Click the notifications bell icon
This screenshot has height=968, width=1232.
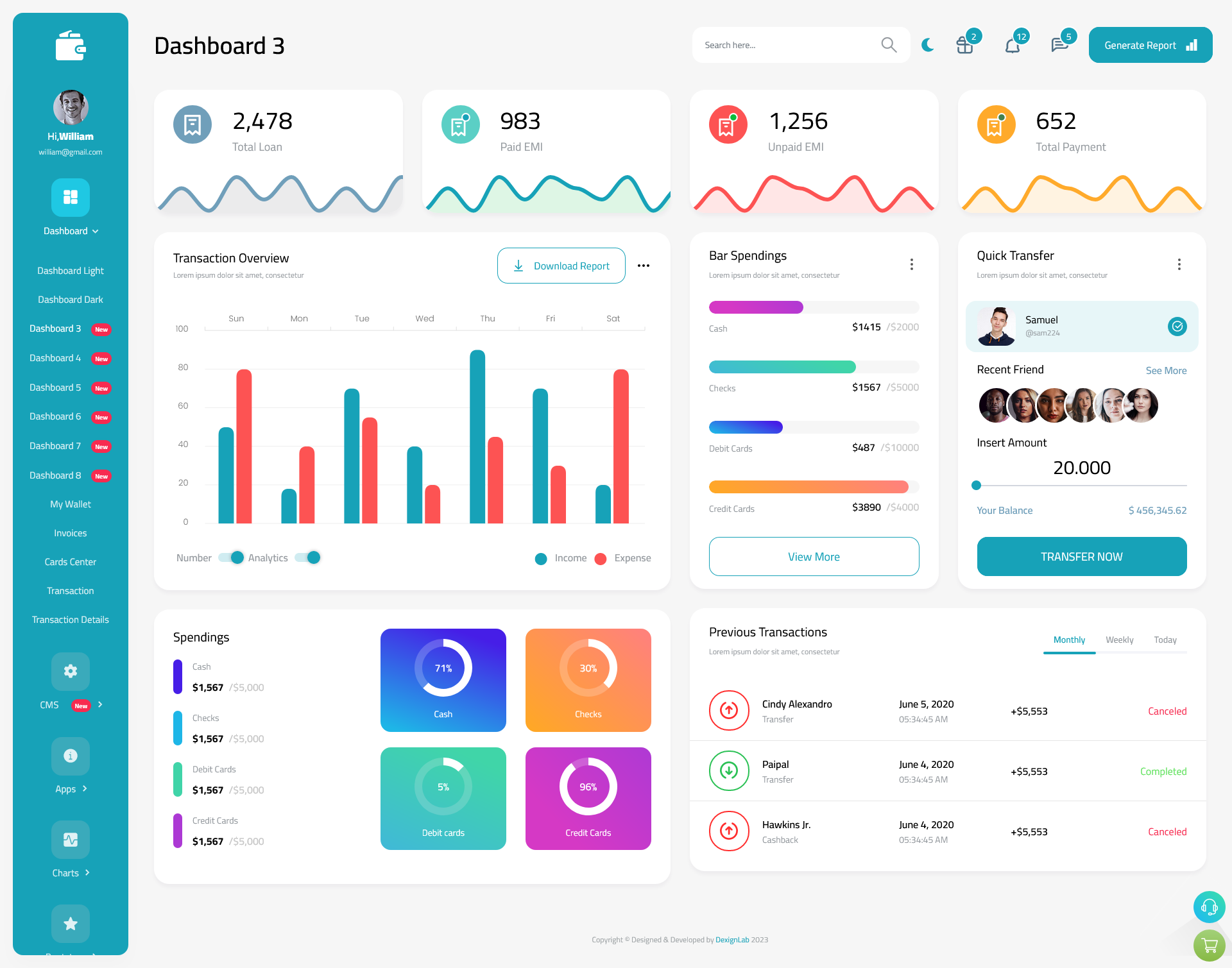(x=1012, y=45)
